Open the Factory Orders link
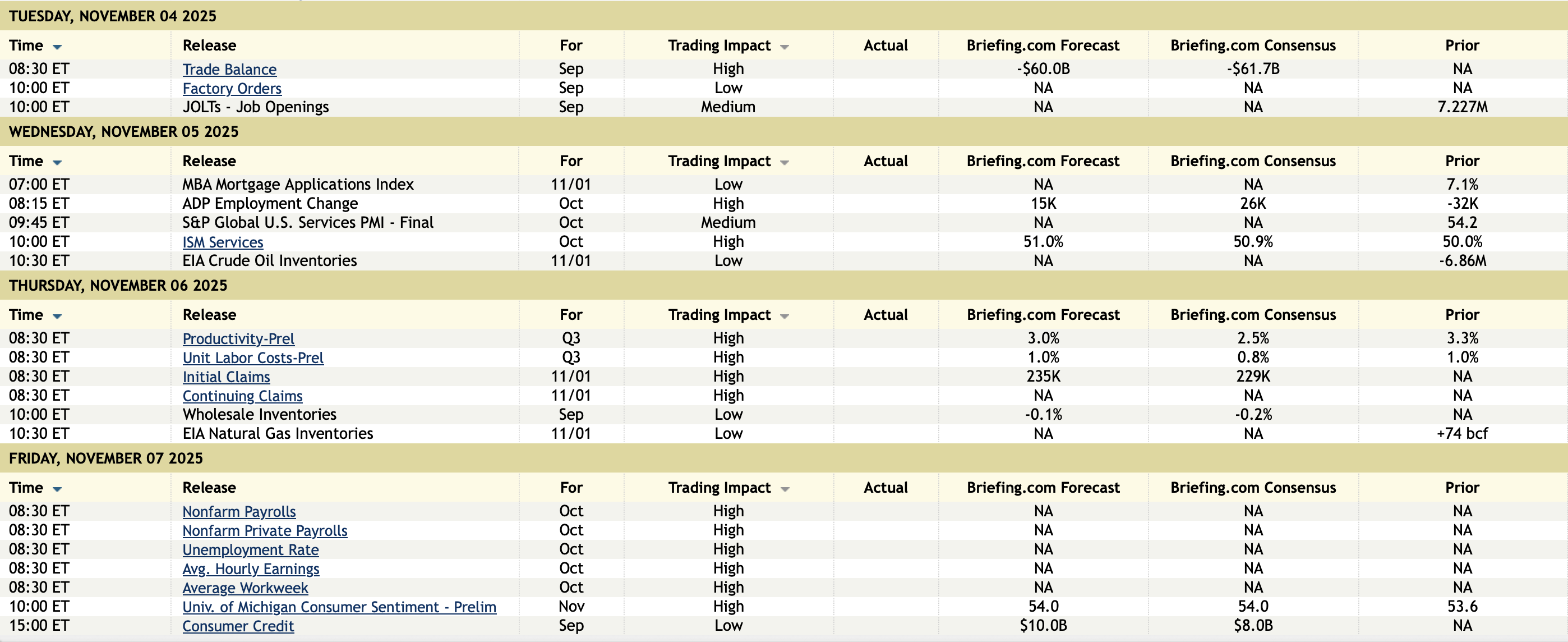The width and height of the screenshot is (1568, 642). (x=232, y=88)
